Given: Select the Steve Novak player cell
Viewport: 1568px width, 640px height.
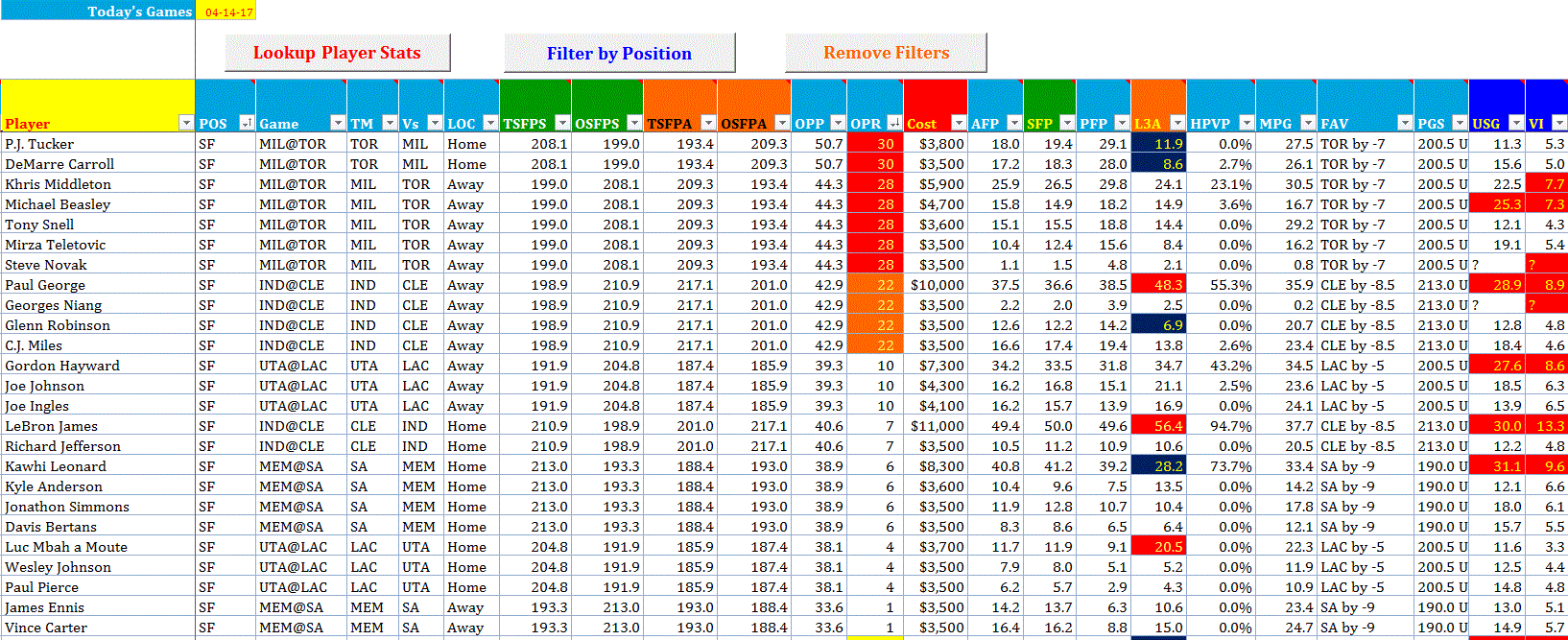Looking at the screenshot, I should click(98, 265).
